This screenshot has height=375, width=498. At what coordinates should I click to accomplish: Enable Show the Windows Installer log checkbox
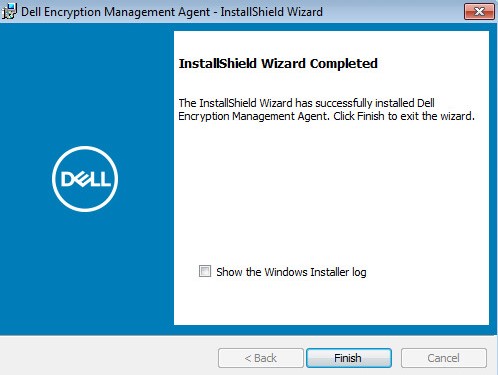coord(205,271)
